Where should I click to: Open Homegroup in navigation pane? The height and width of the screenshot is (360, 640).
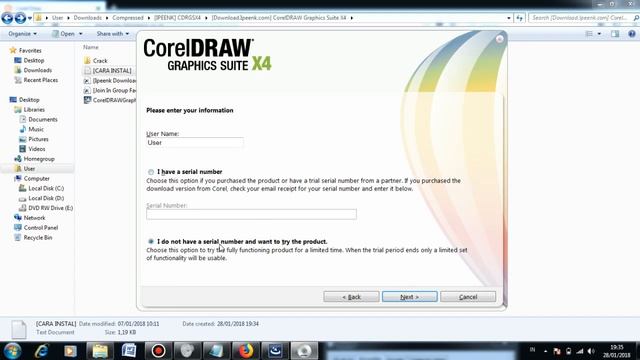coord(34,159)
